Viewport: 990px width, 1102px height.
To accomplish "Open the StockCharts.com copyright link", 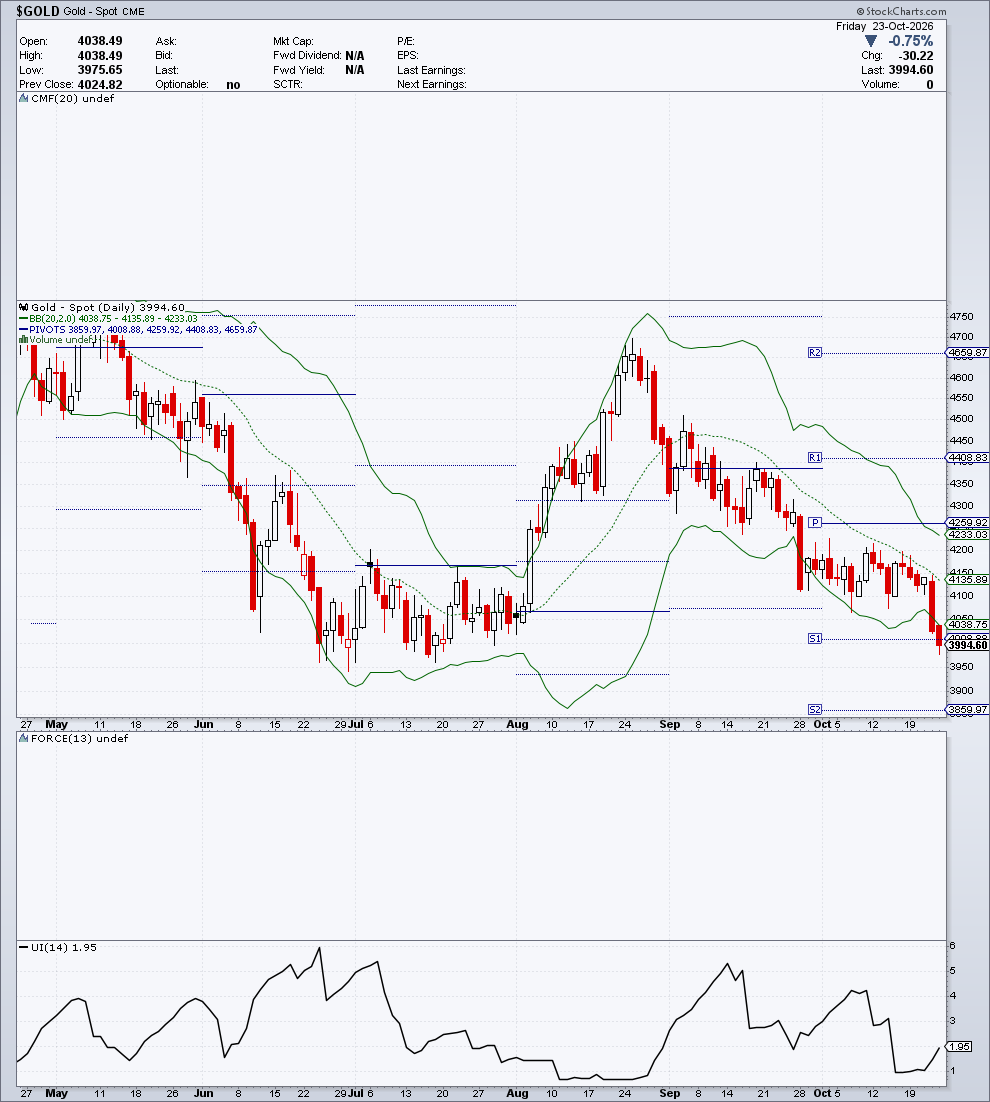I will (901, 11).
